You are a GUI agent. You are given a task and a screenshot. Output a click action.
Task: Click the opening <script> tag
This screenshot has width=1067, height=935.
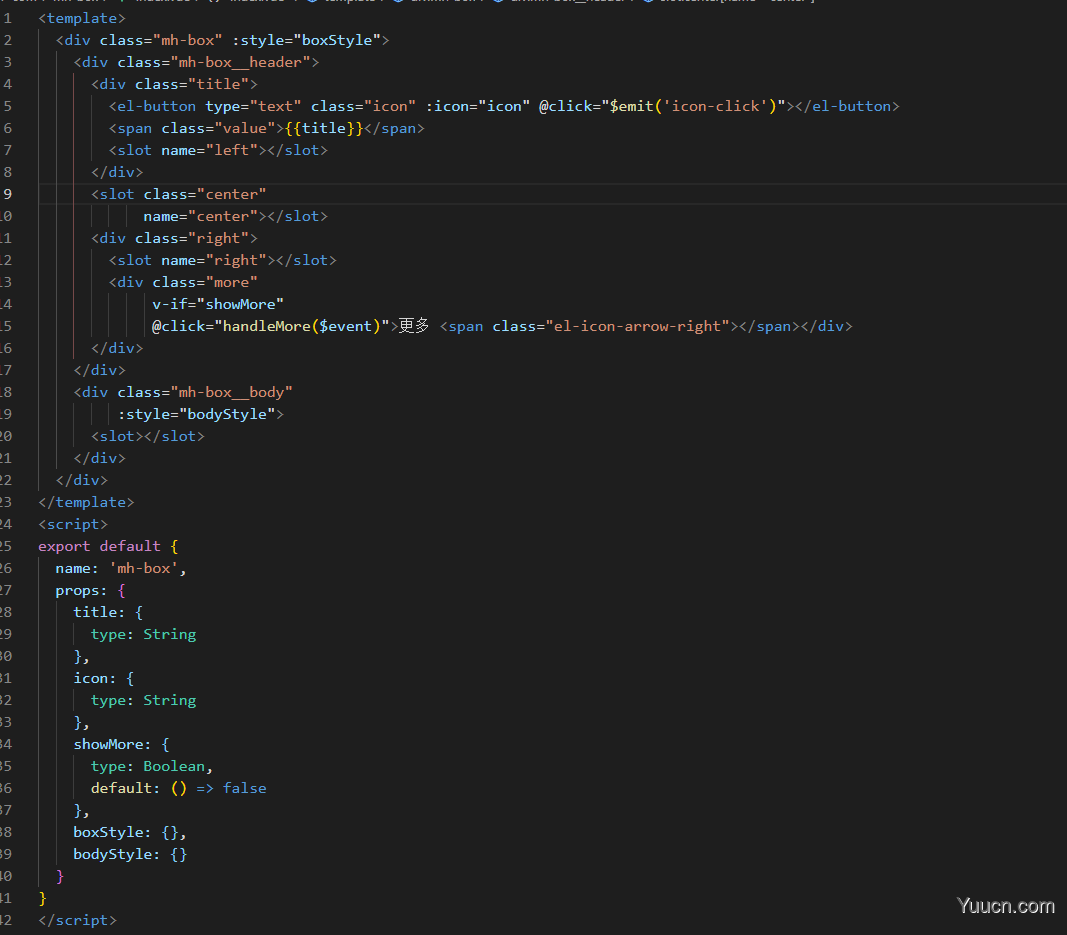[x=73, y=524]
